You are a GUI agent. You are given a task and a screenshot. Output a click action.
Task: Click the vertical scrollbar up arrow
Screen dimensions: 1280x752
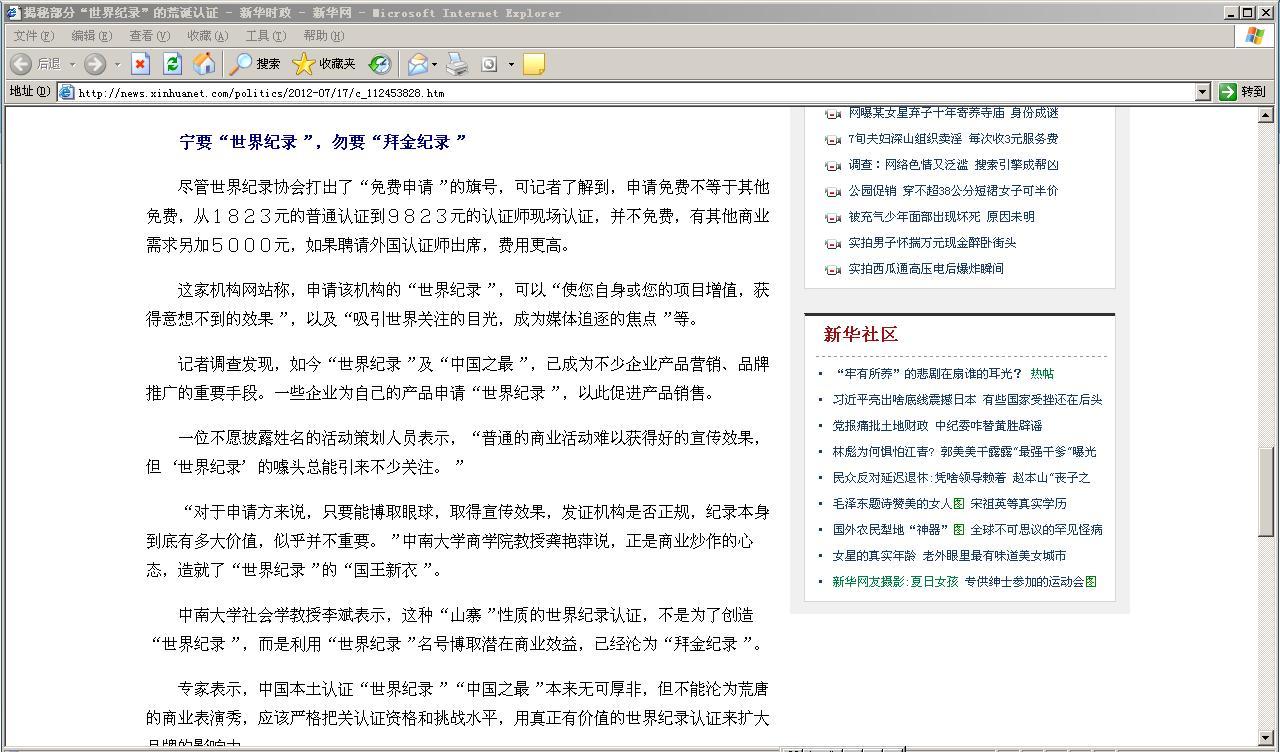[x=1266, y=115]
